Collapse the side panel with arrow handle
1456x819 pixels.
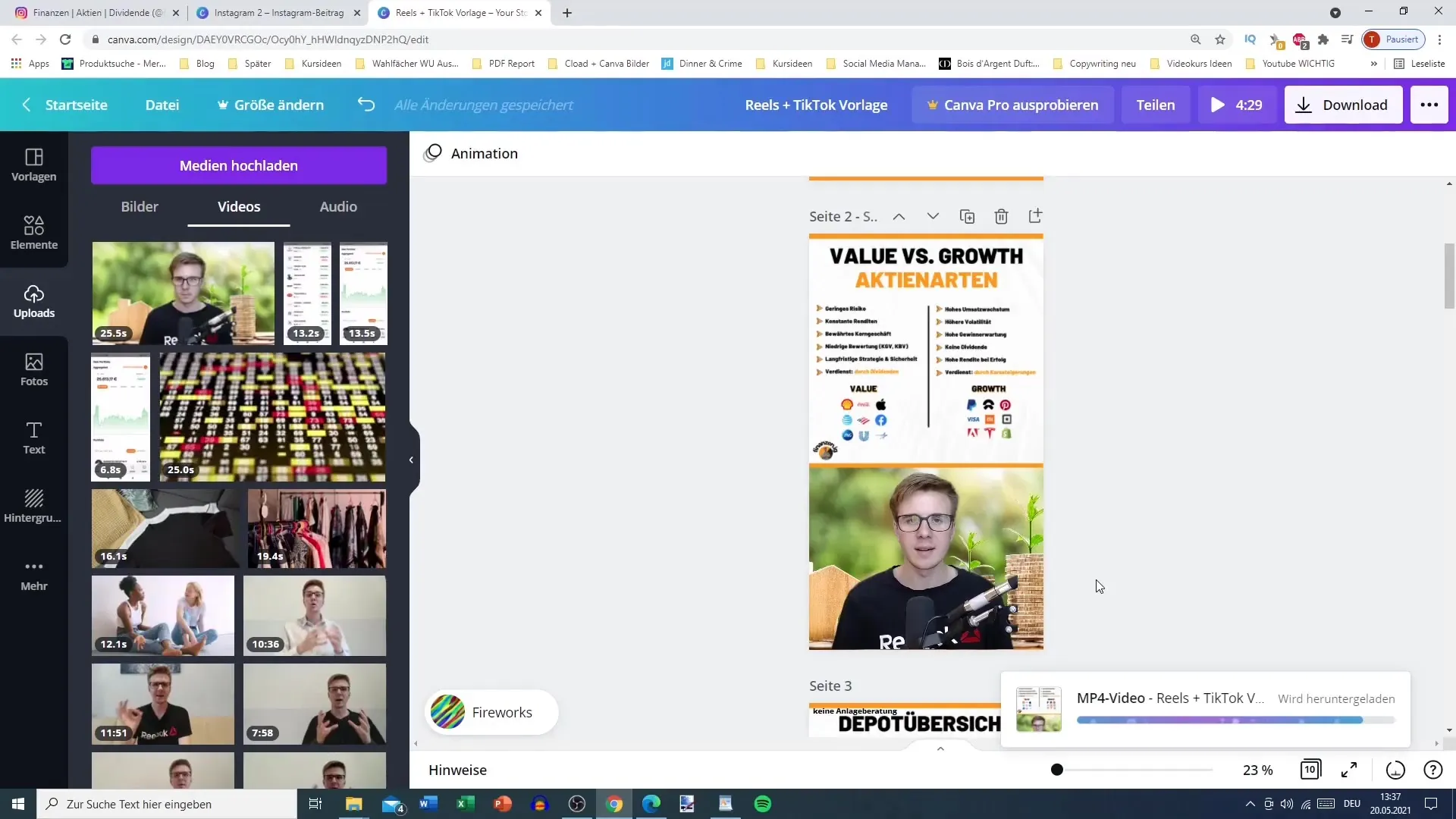(x=412, y=460)
